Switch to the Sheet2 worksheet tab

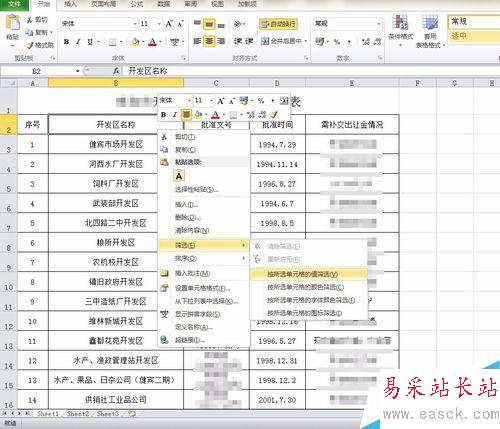tap(78, 414)
